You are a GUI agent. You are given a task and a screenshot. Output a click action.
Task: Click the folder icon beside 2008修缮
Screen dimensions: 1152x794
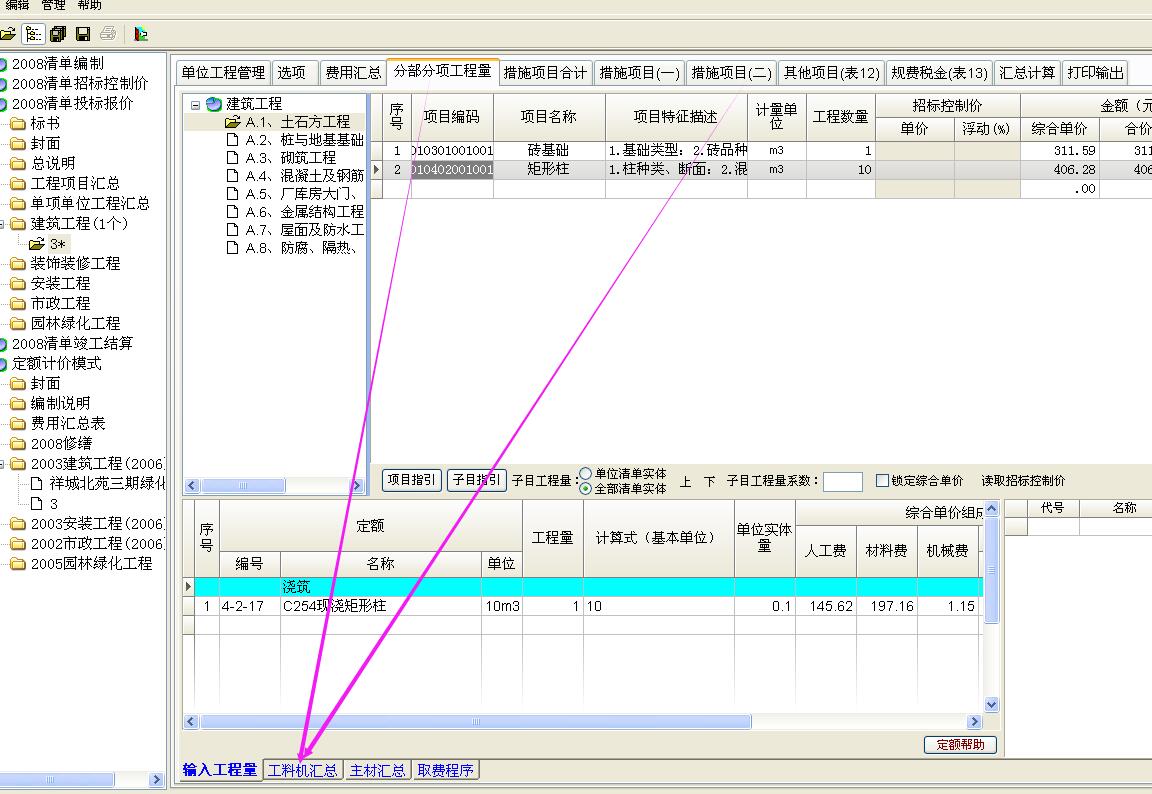coord(18,444)
